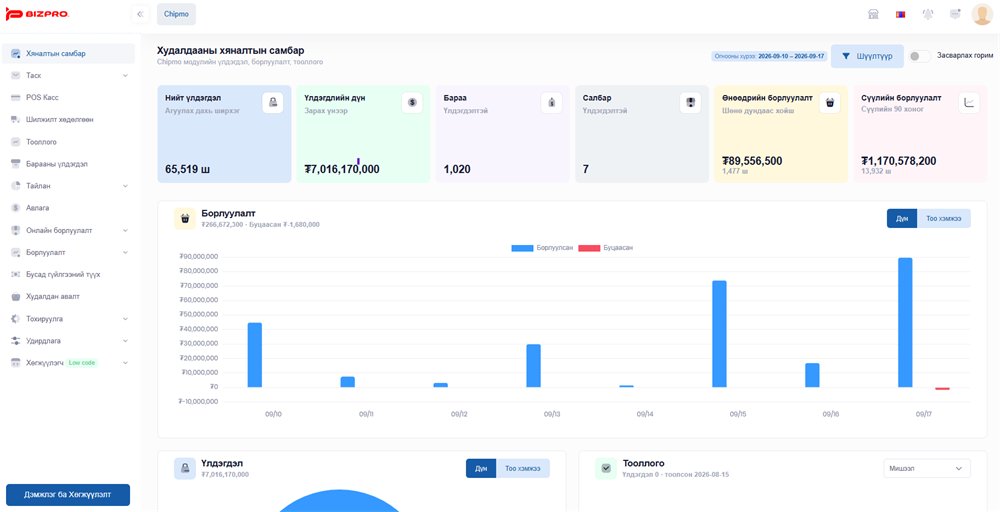The height and width of the screenshot is (512, 1000).
Task: Click chart icon on Сүүлийн борлуулалт card
Action: (969, 103)
